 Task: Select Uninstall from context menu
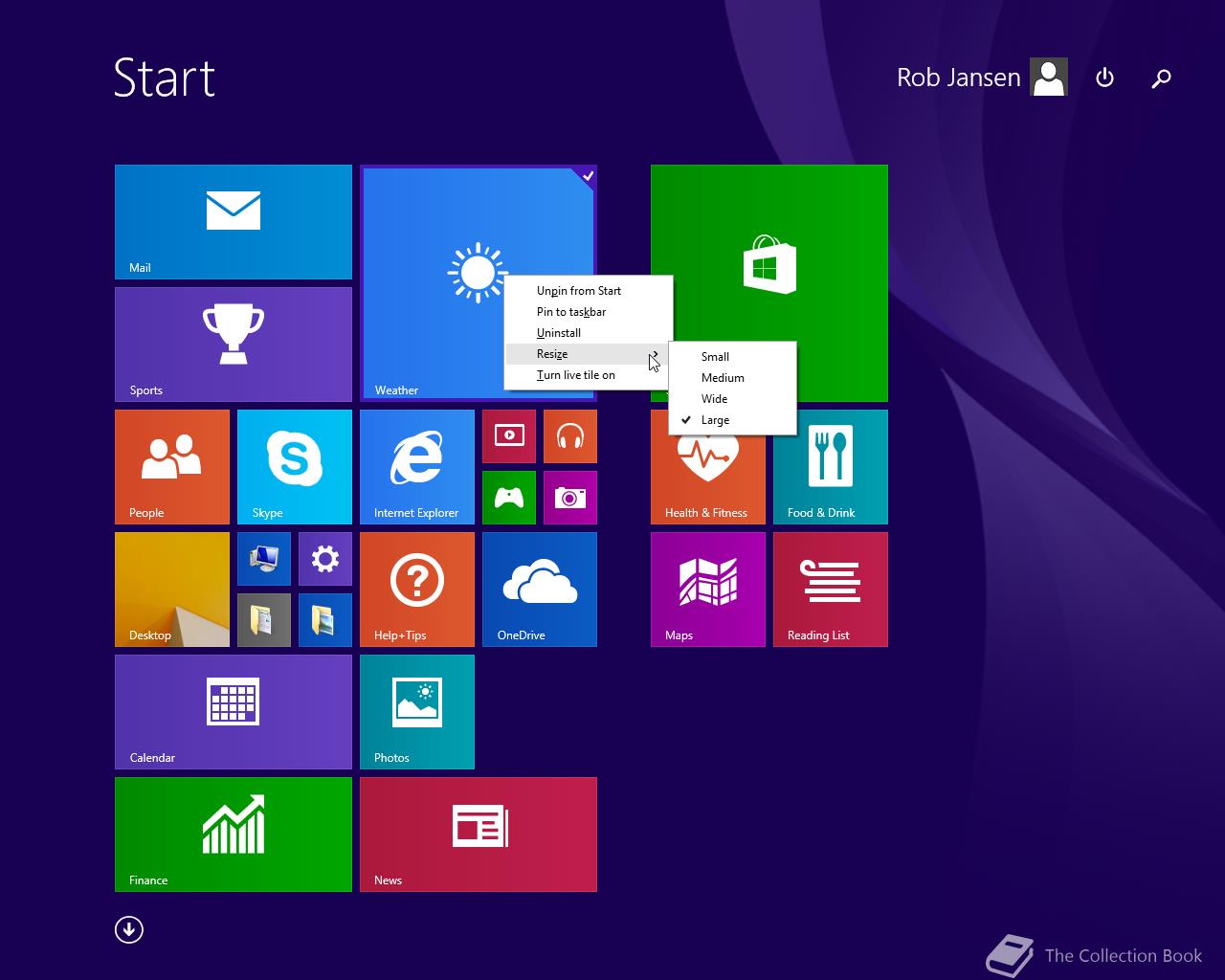point(588,333)
